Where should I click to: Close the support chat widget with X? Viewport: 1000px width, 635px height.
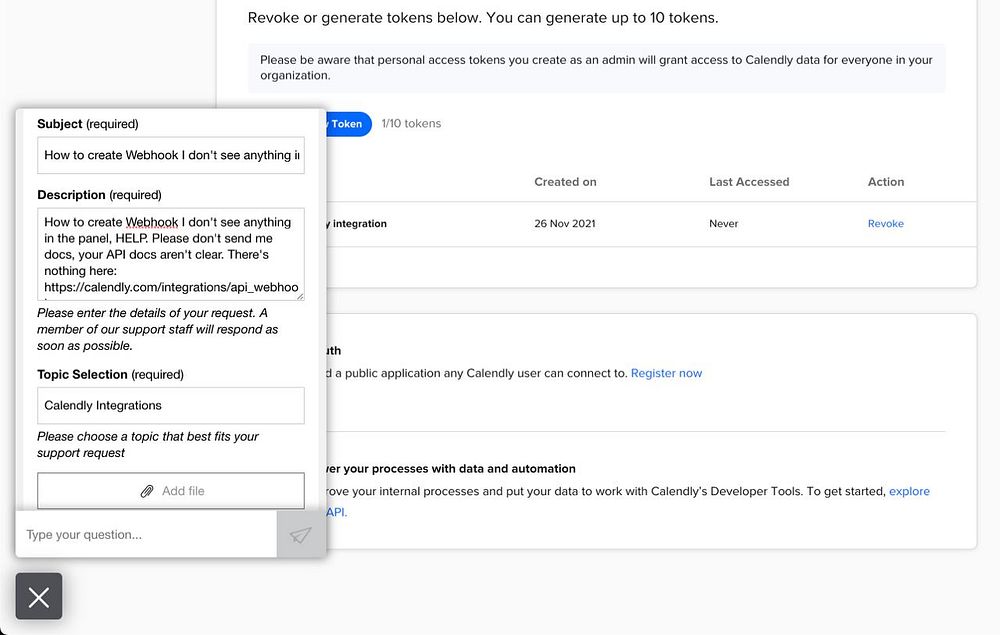pos(39,597)
